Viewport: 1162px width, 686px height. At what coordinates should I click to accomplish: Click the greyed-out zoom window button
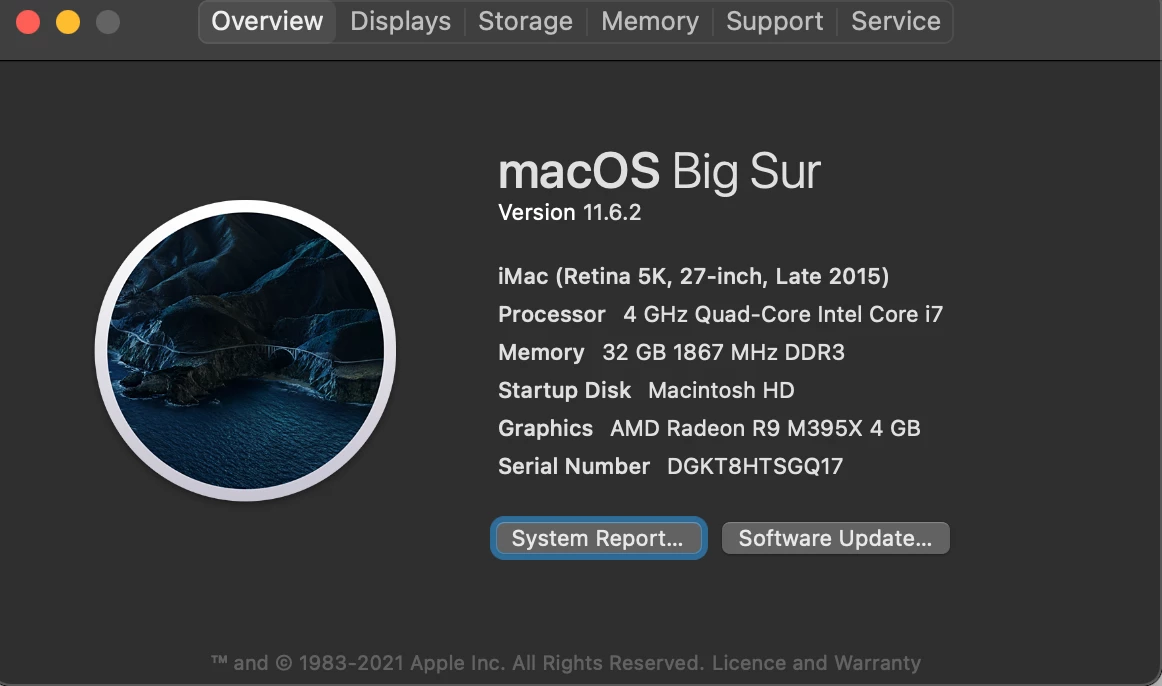[108, 21]
